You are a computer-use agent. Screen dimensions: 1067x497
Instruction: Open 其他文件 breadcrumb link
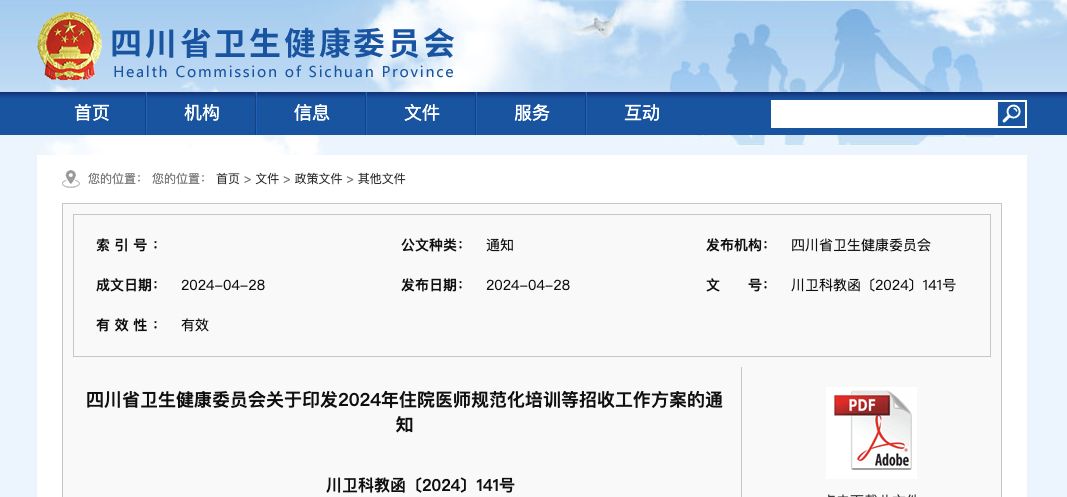pyautogui.click(x=382, y=179)
